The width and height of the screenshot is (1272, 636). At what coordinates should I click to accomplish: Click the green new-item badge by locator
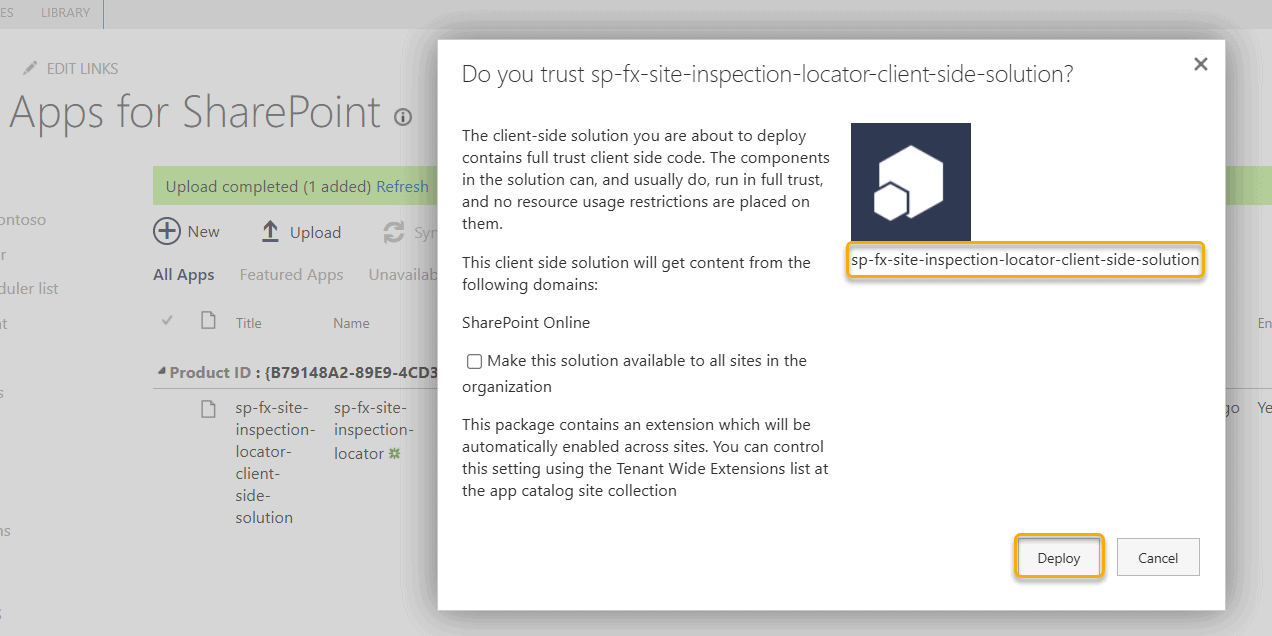pyautogui.click(x=394, y=454)
